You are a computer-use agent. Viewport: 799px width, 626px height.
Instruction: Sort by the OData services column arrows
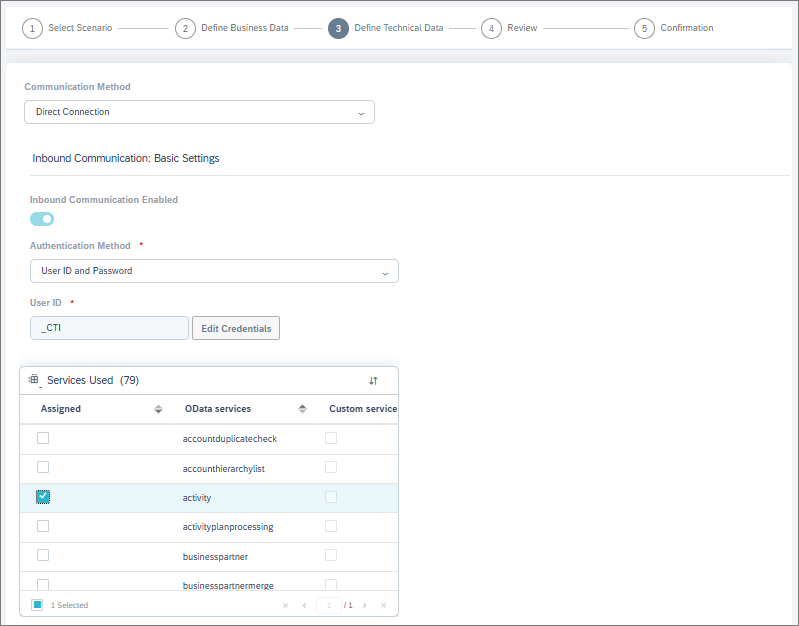pos(302,409)
